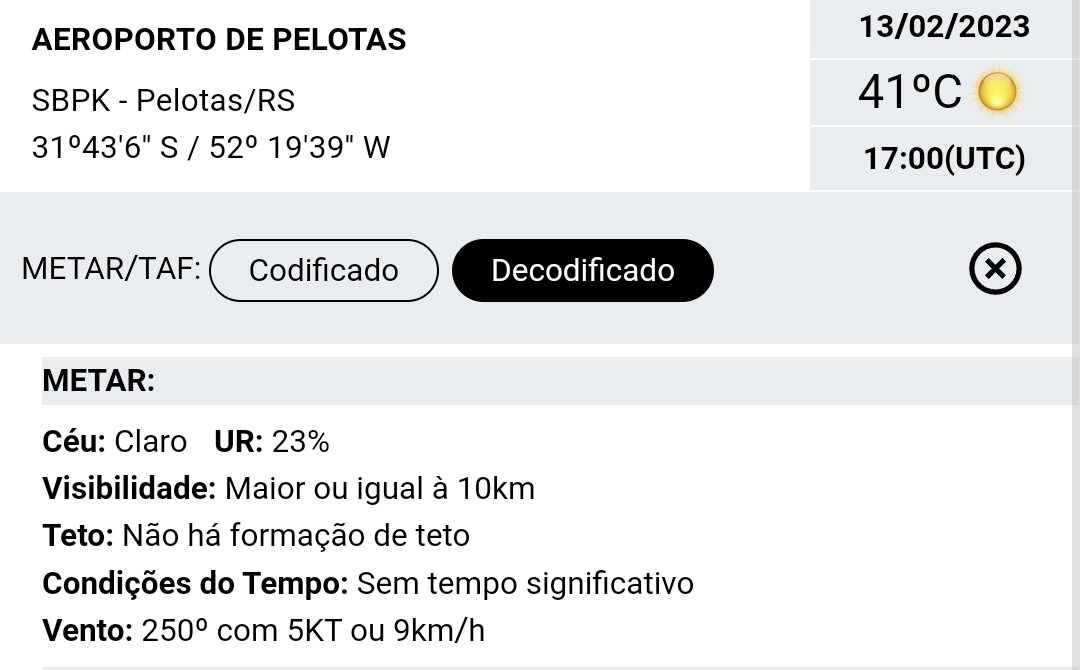Viewport: 1080px width, 670px height.
Task: Click the airport coordinates text
Action: pyautogui.click(x=211, y=147)
